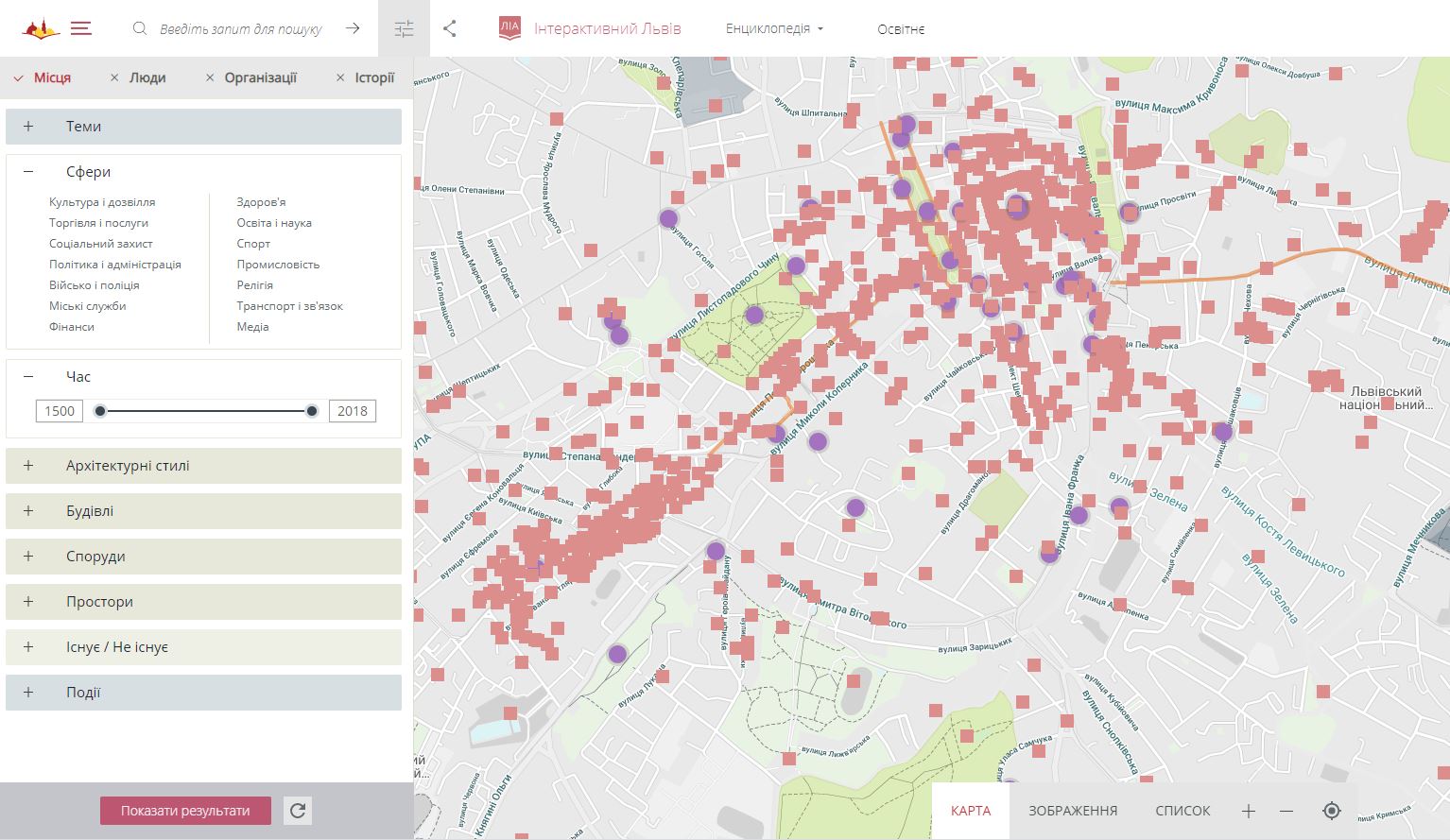This screenshot has width=1450, height=840.
Task: Reset filters with the refresh icon
Action: (x=298, y=811)
